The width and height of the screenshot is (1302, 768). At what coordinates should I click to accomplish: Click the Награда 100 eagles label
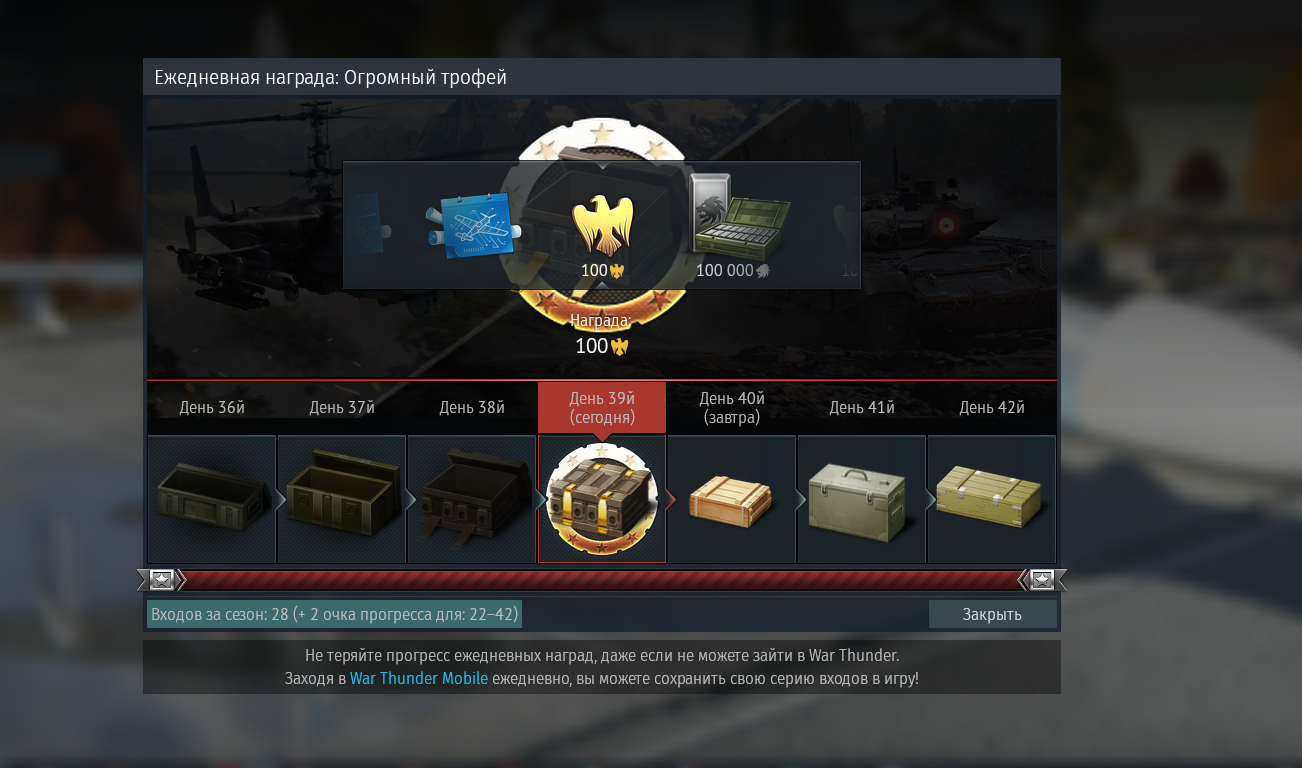coord(602,334)
